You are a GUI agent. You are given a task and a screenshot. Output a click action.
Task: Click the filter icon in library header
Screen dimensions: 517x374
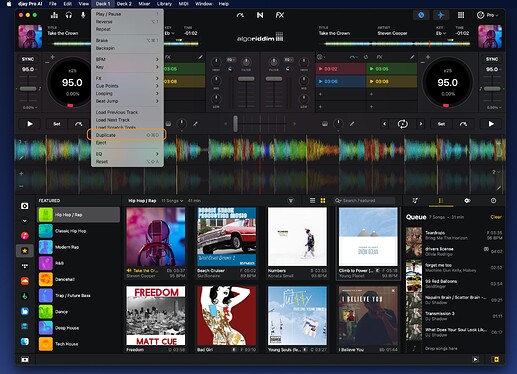pos(291,200)
